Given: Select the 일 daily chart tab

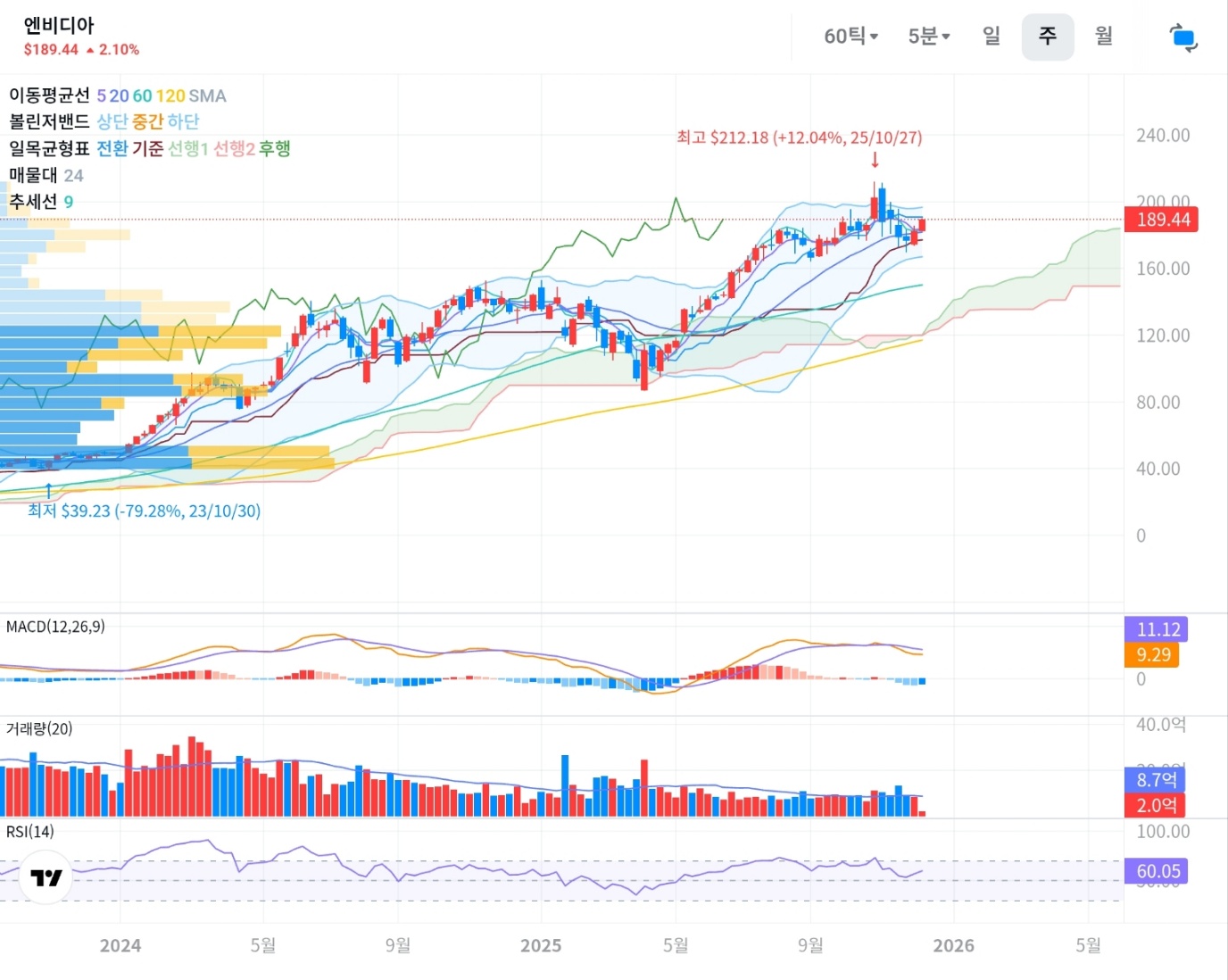Looking at the screenshot, I should pyautogui.click(x=992, y=37).
